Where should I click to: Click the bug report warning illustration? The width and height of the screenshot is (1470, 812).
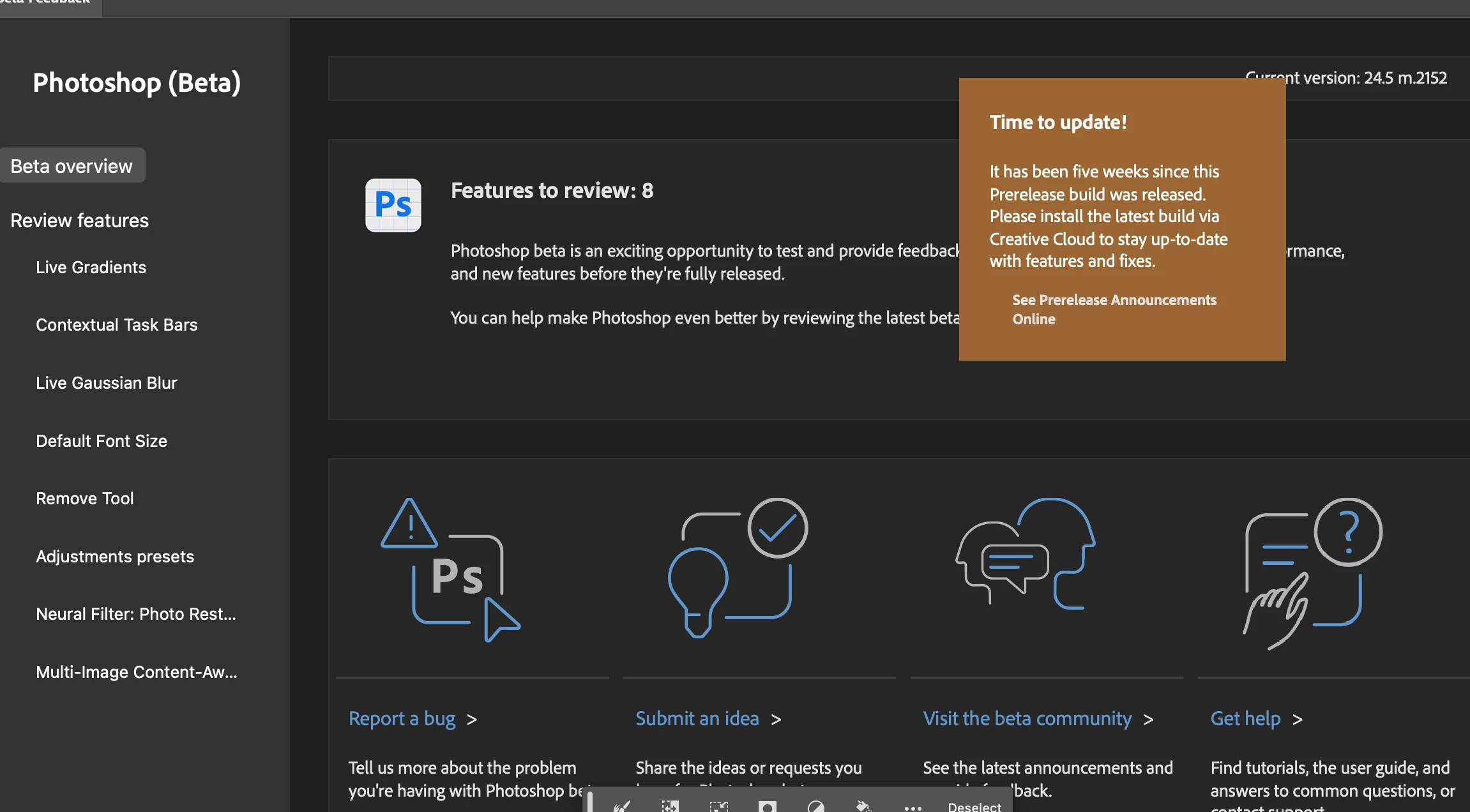coord(450,570)
